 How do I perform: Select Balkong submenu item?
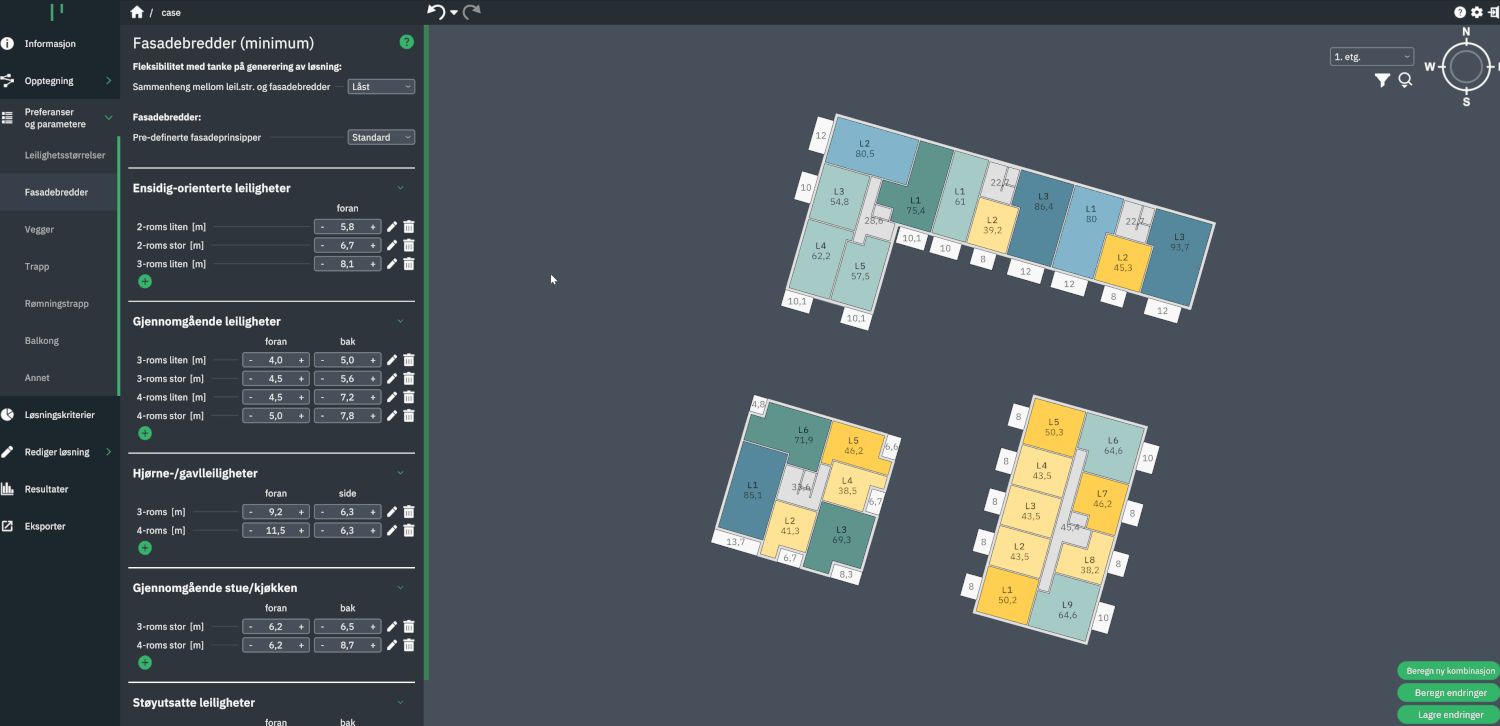(x=42, y=340)
